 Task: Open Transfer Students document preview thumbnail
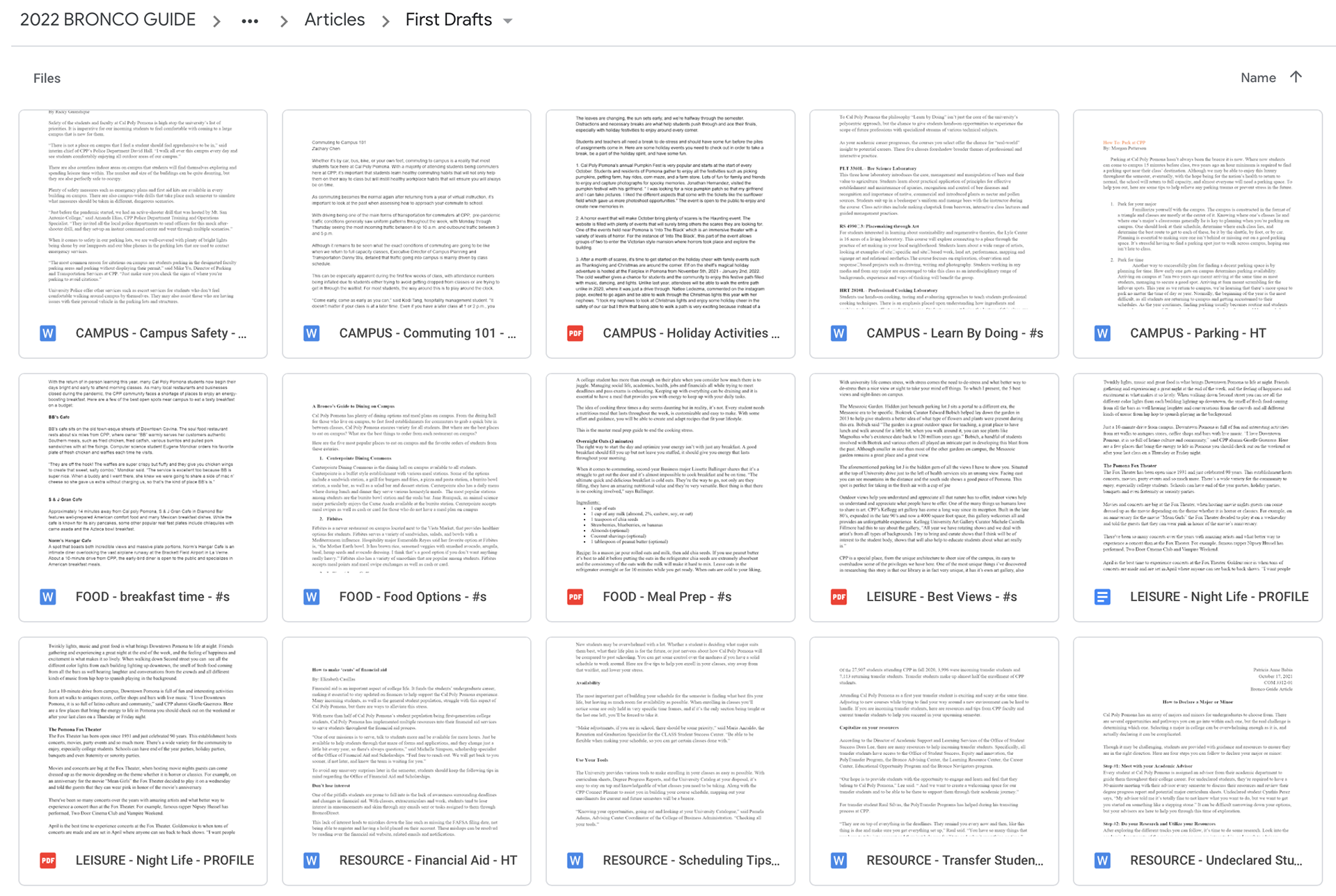click(x=935, y=737)
